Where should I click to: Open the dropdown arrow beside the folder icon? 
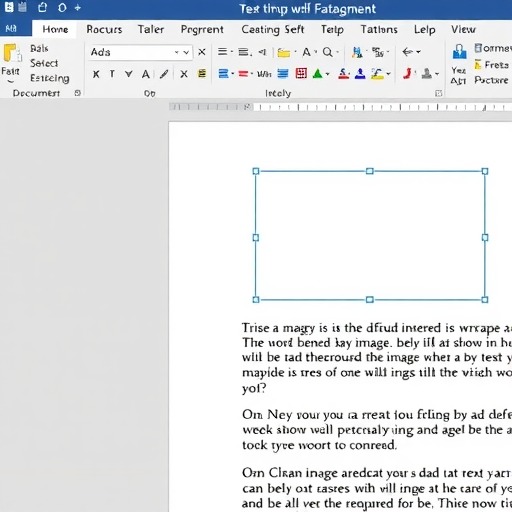[x=295, y=52]
